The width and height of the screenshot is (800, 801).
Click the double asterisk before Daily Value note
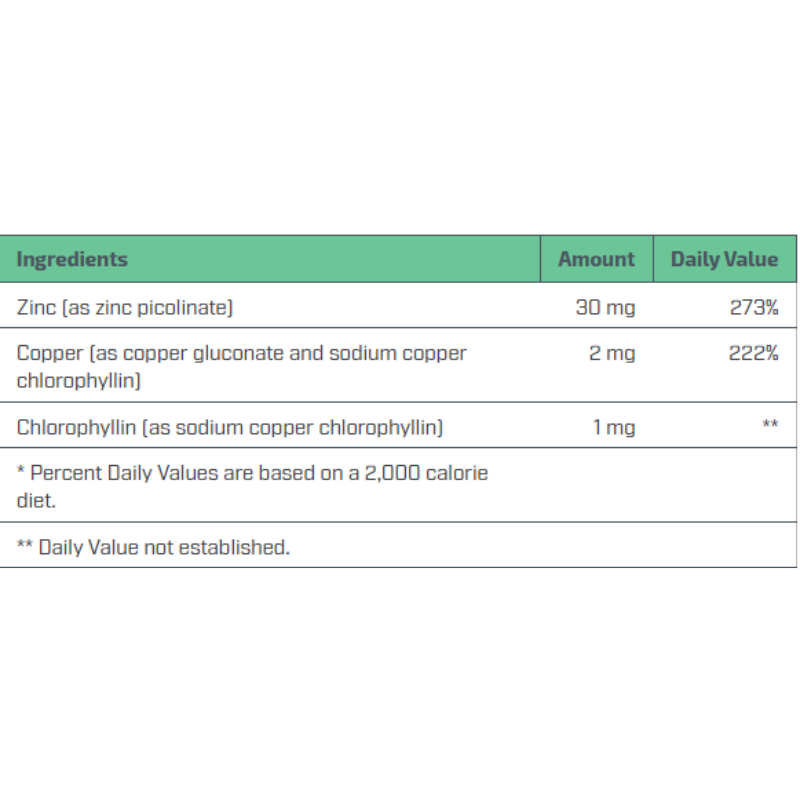tap(25, 544)
